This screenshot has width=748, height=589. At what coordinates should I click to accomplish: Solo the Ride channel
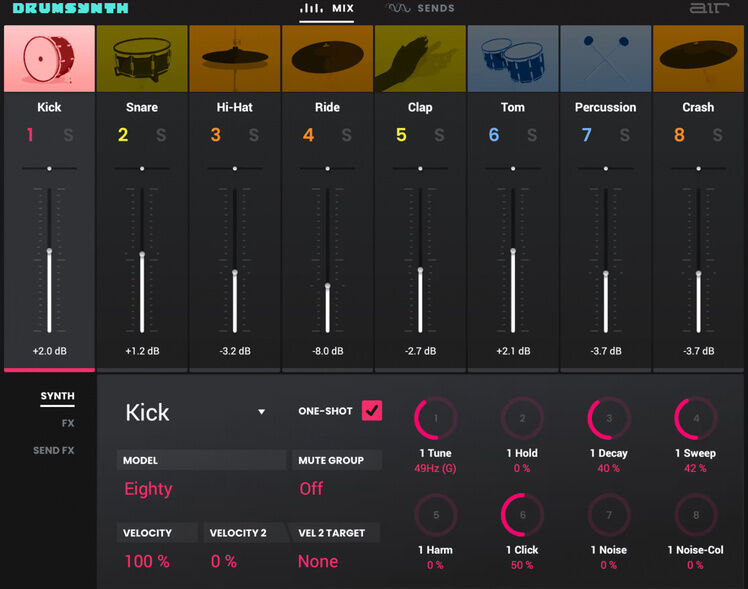(346, 135)
